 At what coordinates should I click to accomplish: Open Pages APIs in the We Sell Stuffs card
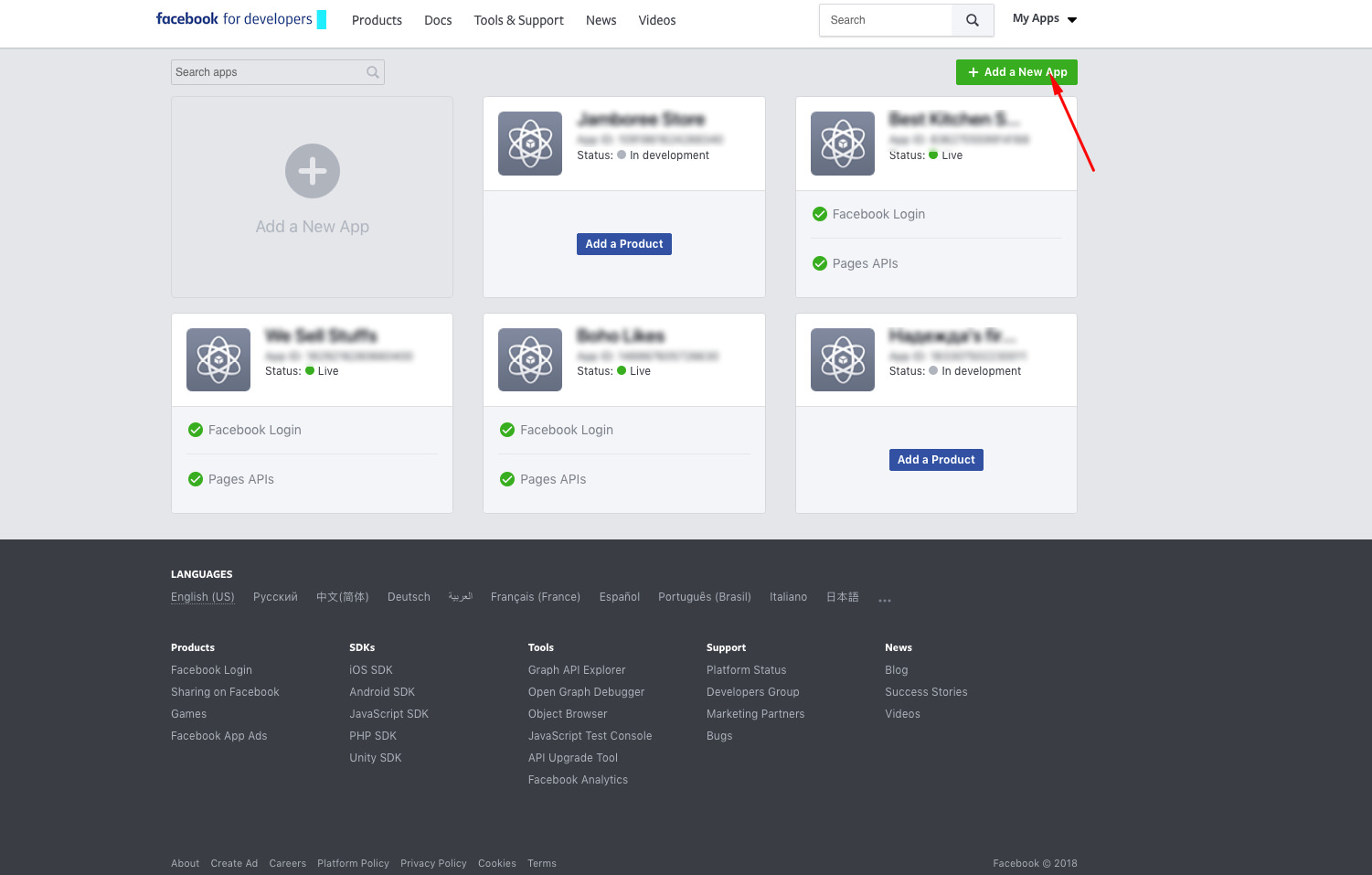point(240,479)
